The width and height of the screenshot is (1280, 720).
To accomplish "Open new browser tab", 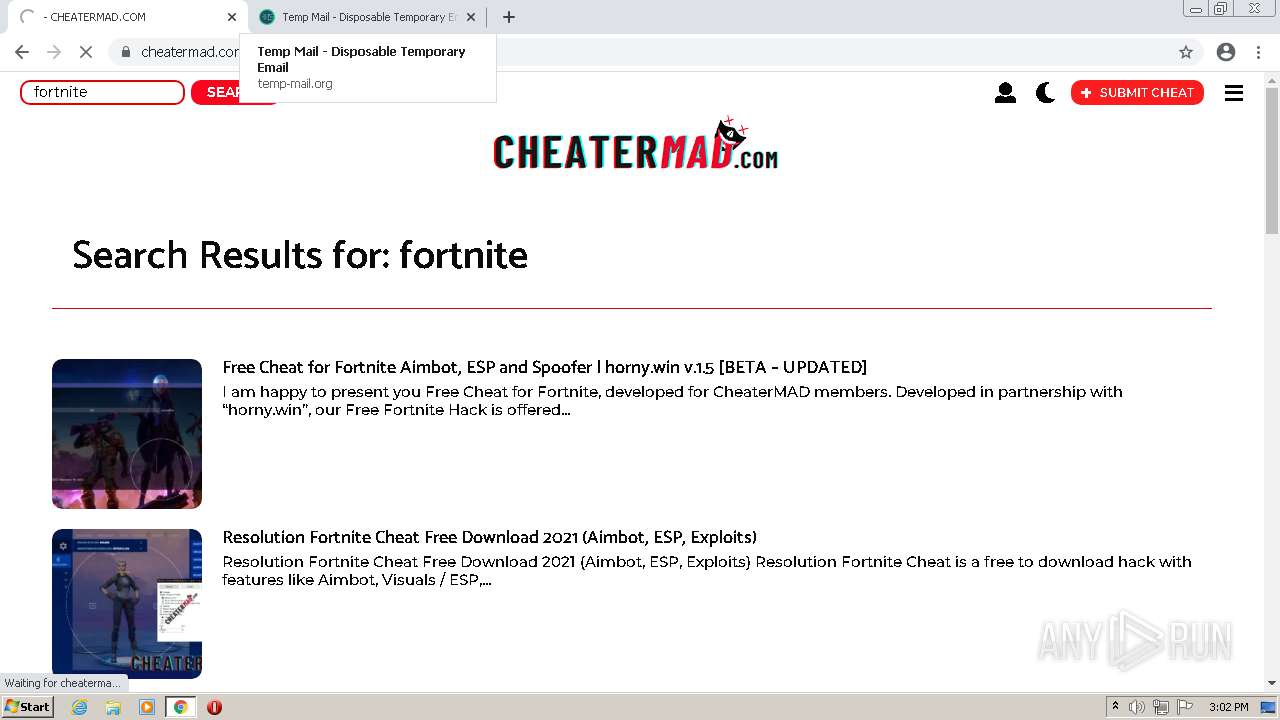I will click(509, 17).
